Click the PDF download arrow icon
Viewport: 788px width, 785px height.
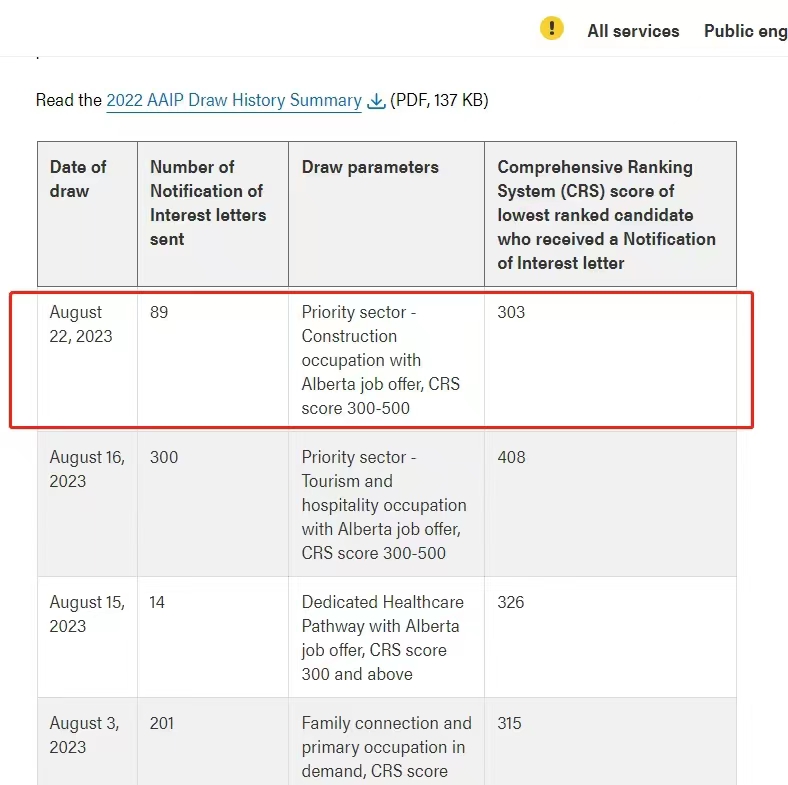click(375, 101)
